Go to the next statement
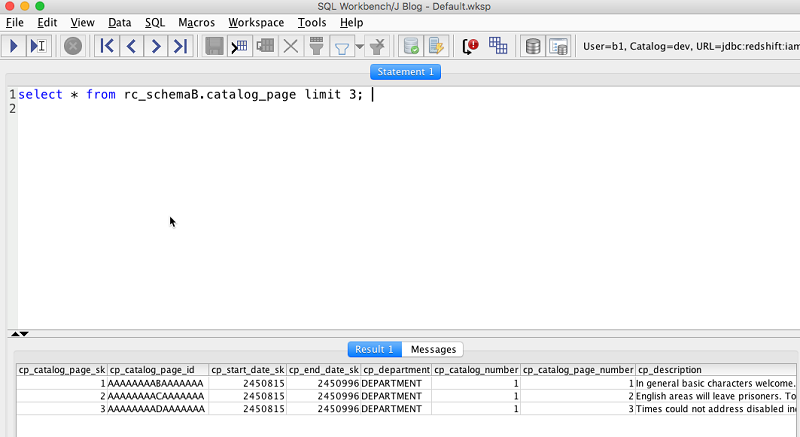 156,46
